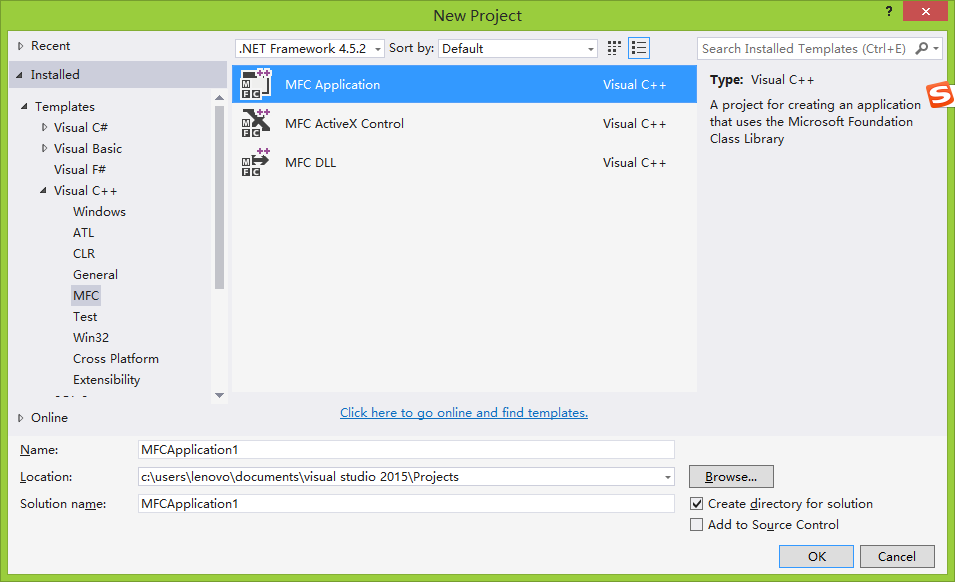Select Visual F# in templates tree

tap(80, 169)
